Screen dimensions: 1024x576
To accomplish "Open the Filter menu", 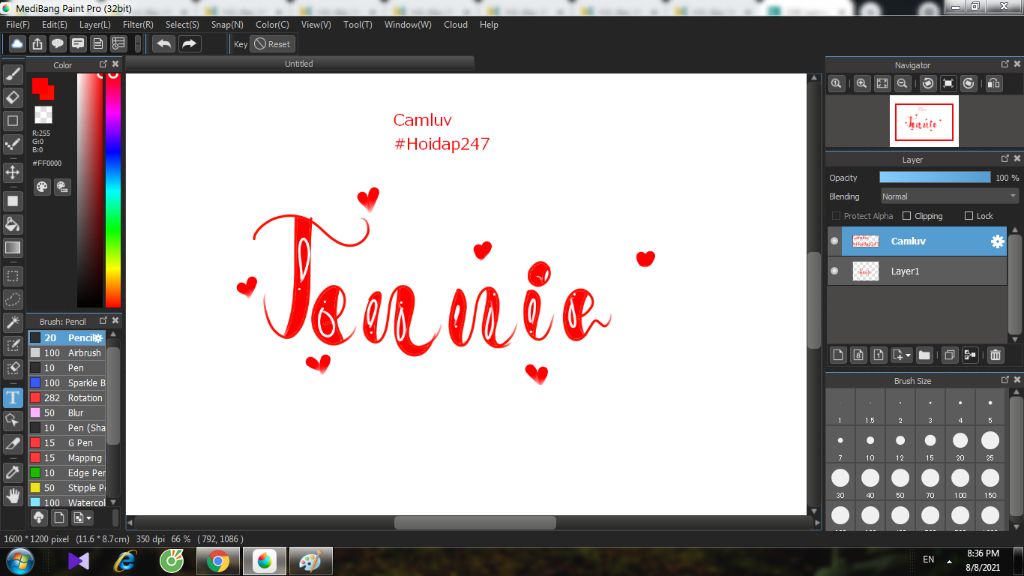I will [x=138, y=25].
